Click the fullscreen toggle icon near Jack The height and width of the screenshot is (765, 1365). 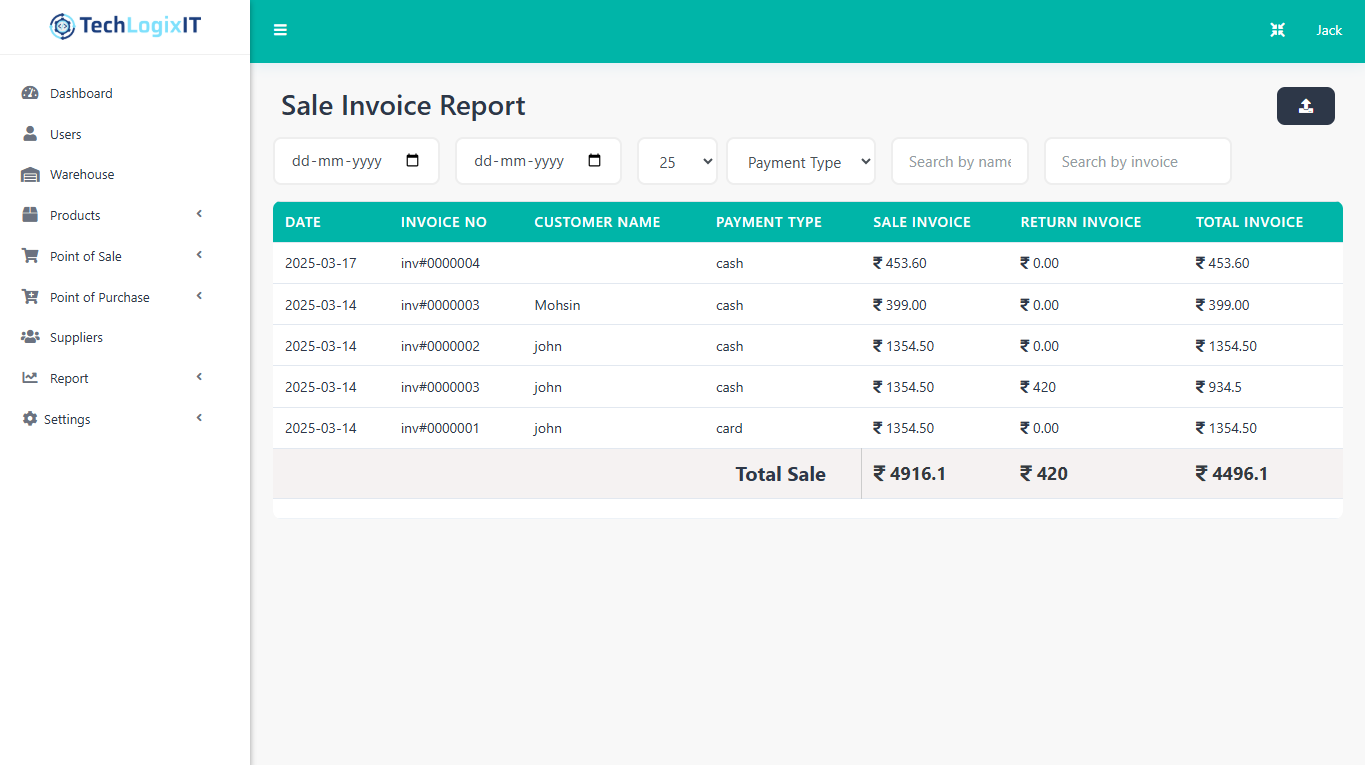pos(1277,30)
